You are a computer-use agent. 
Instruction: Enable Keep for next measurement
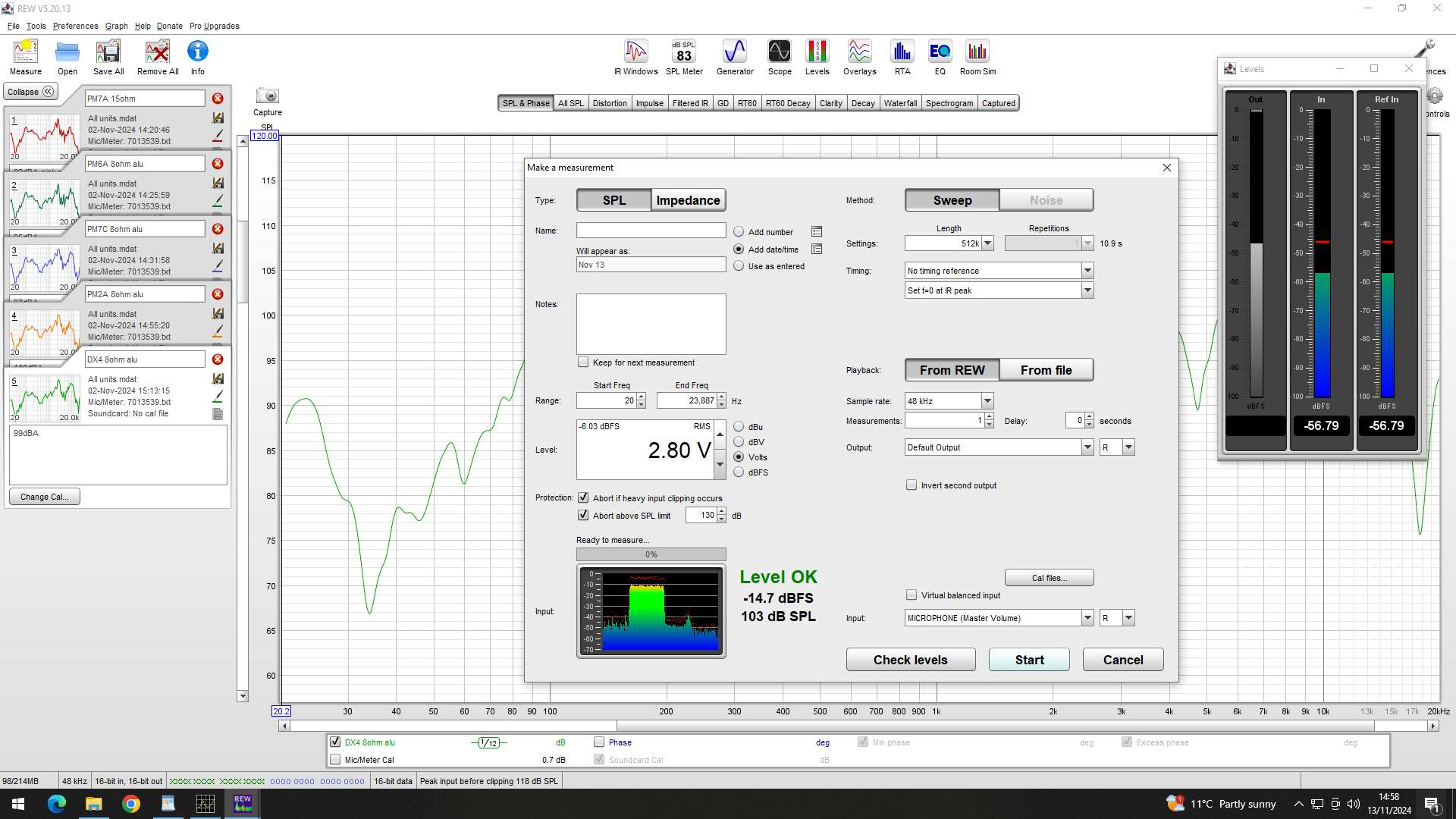pyautogui.click(x=583, y=362)
